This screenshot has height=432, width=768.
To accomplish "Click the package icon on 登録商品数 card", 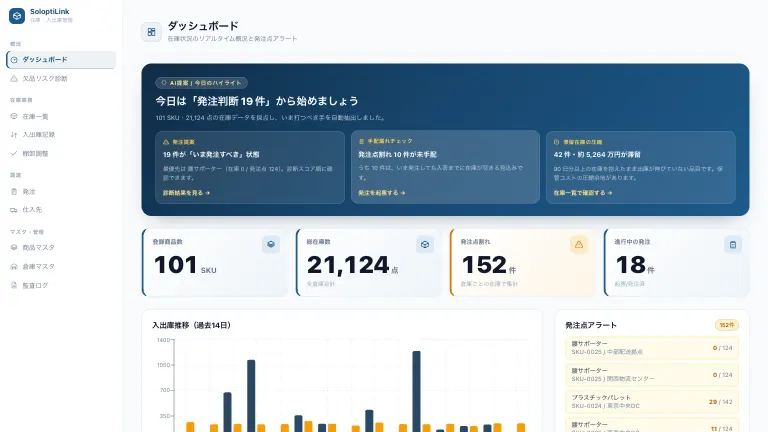I will 271,244.
